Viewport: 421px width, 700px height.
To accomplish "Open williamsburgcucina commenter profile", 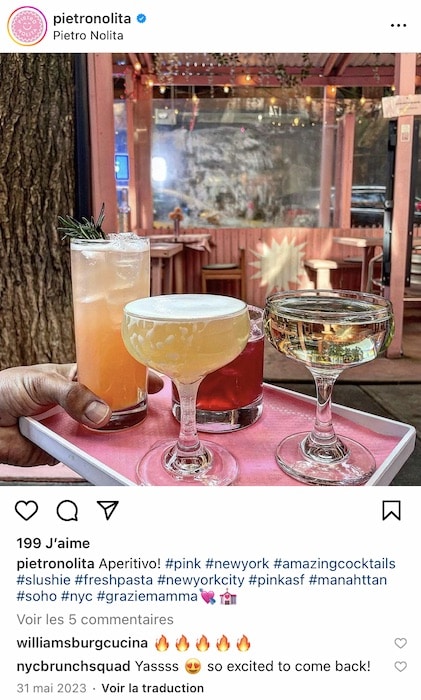I will [x=82, y=643].
